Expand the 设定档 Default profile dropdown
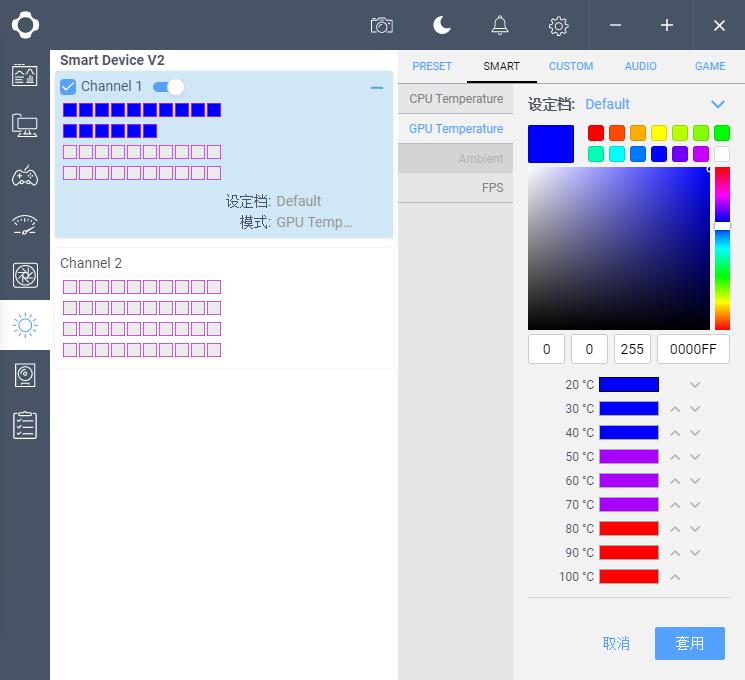This screenshot has width=745, height=680. pos(717,104)
